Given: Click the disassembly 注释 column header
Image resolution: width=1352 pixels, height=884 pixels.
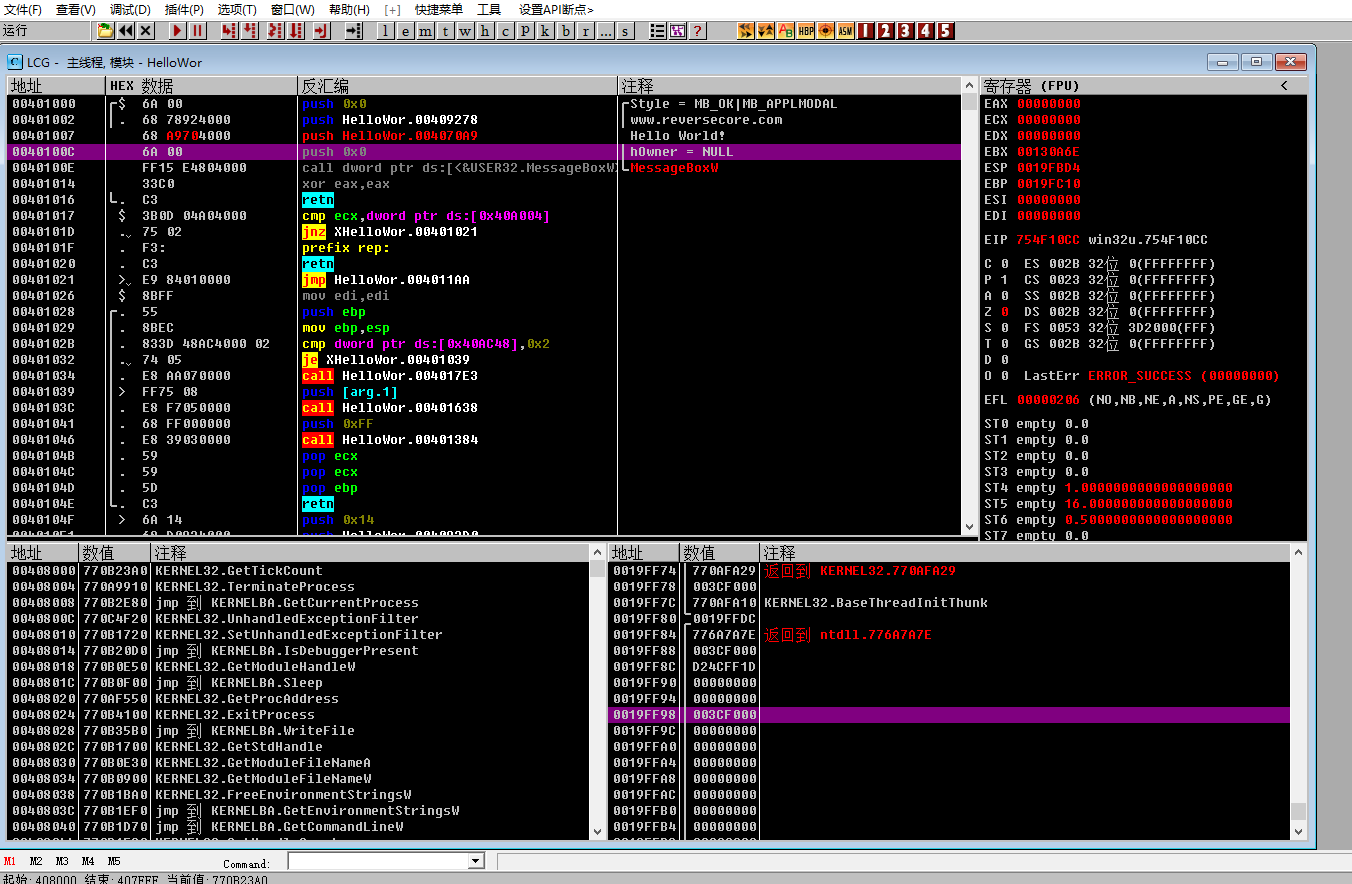Looking at the screenshot, I should tap(790, 86).
